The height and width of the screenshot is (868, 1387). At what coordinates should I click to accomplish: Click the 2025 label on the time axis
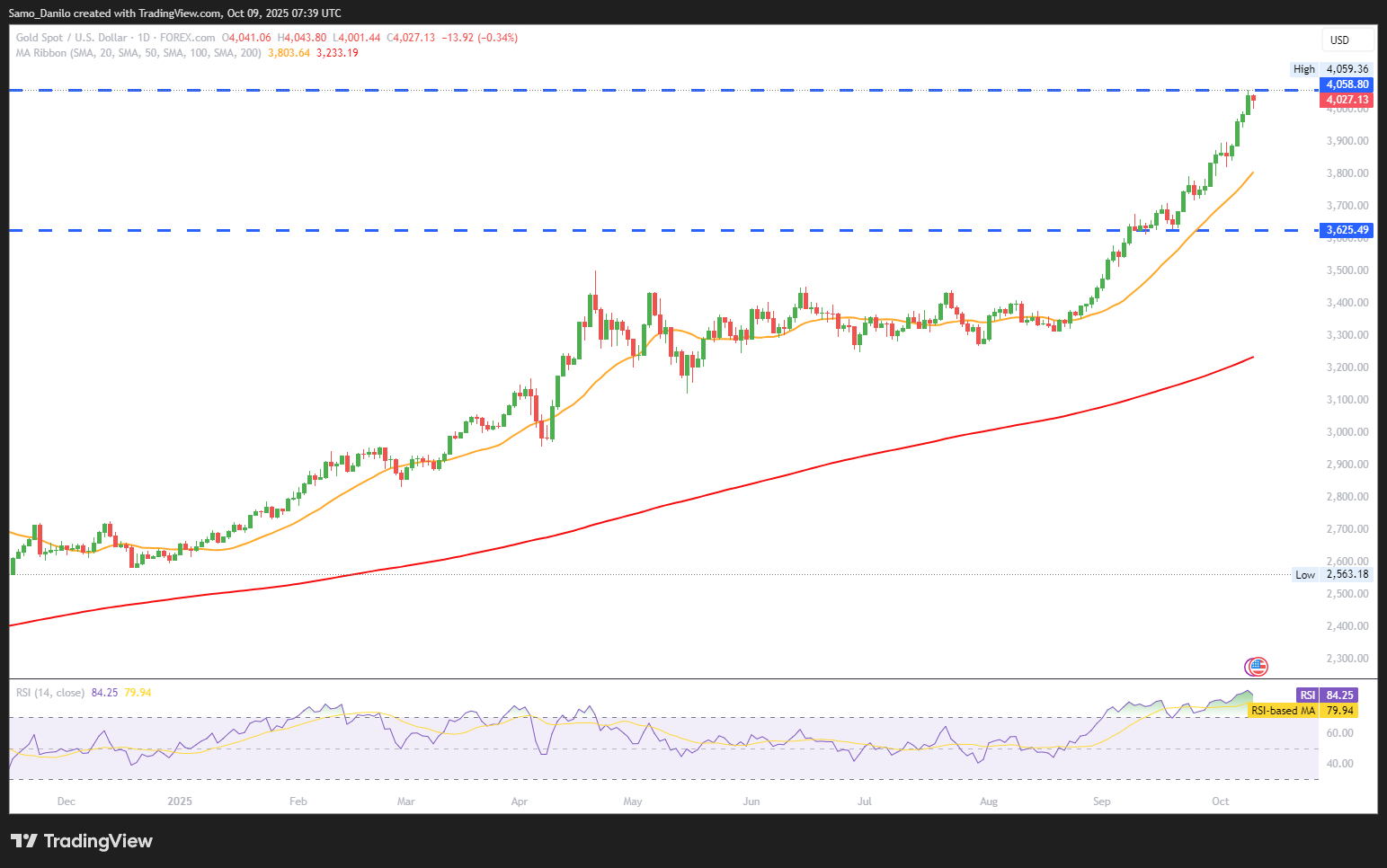coord(180,801)
